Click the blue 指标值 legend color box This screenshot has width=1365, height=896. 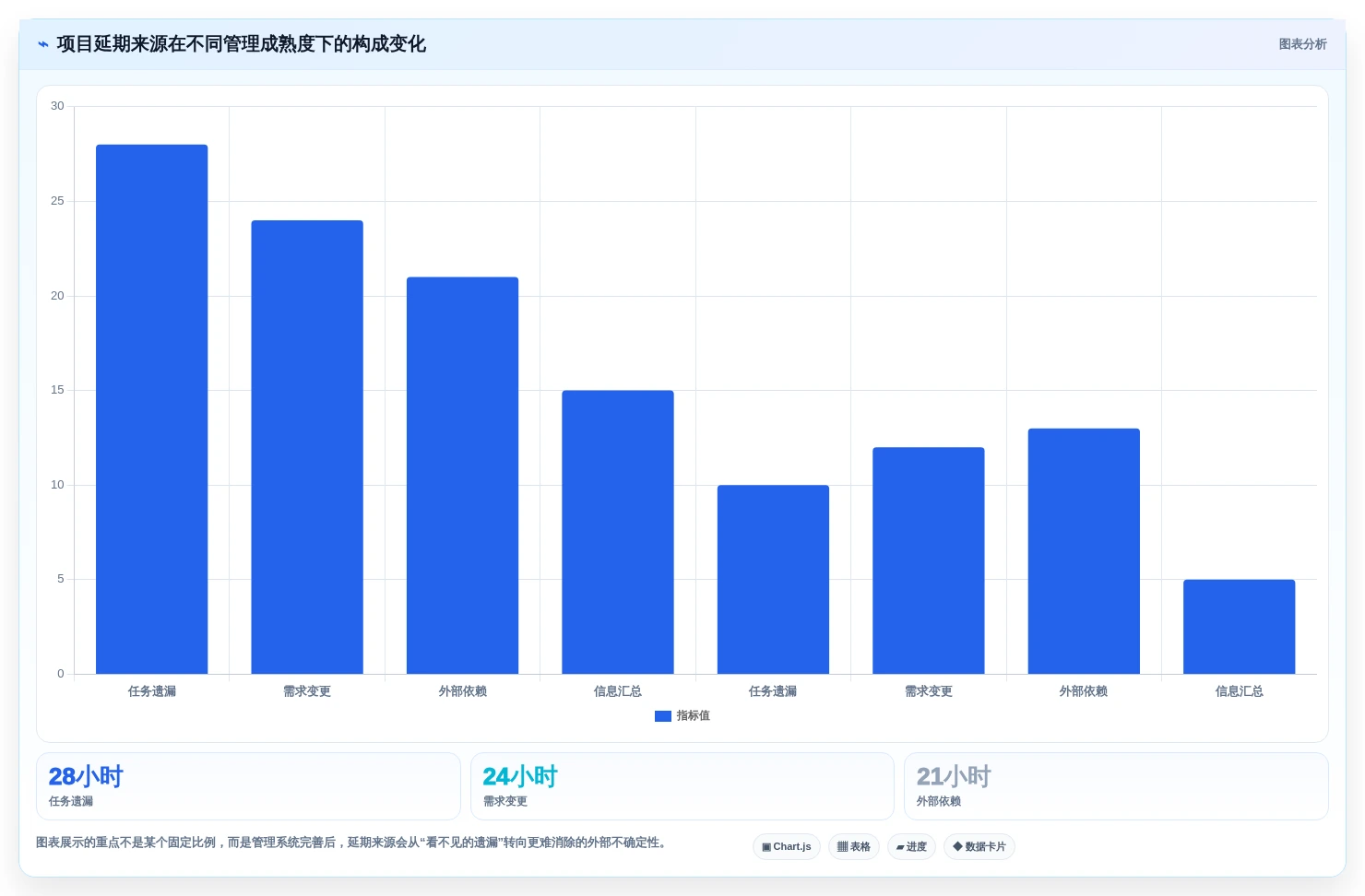point(663,716)
